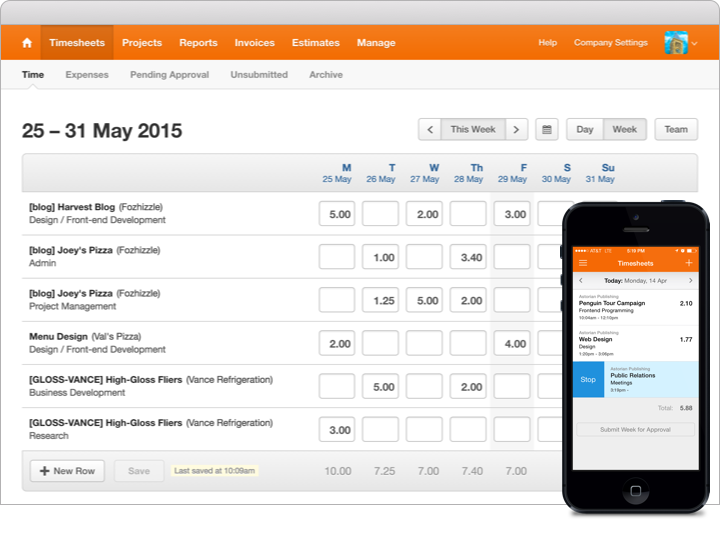Go to next week arrow

(516, 129)
